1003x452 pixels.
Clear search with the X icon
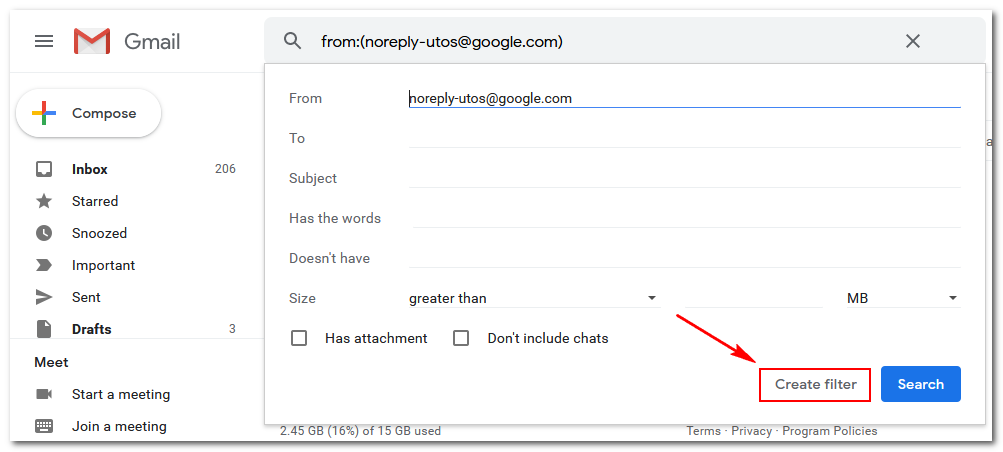pos(913,42)
